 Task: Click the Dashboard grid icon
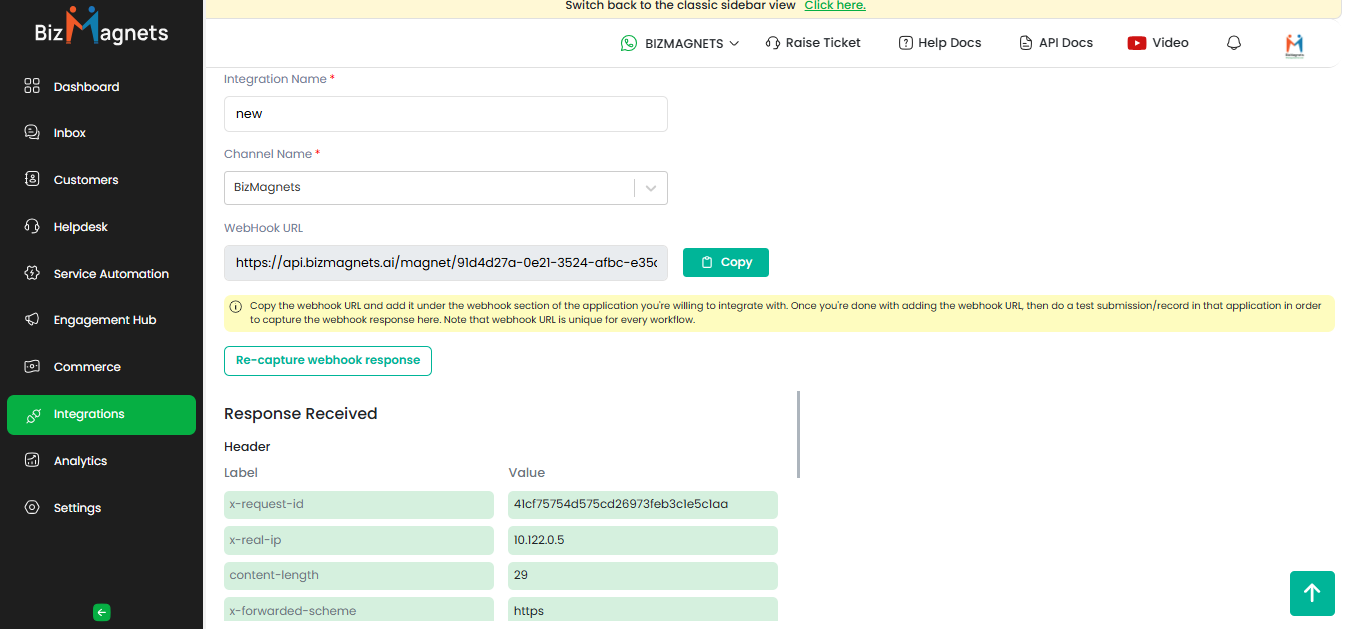coord(32,86)
